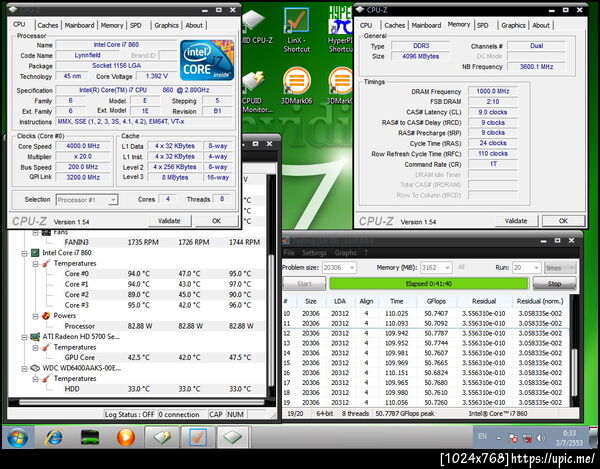This screenshot has width=600, height=469.
Task: Open Graphics tab in right CPU-Z window
Action: click(513, 25)
